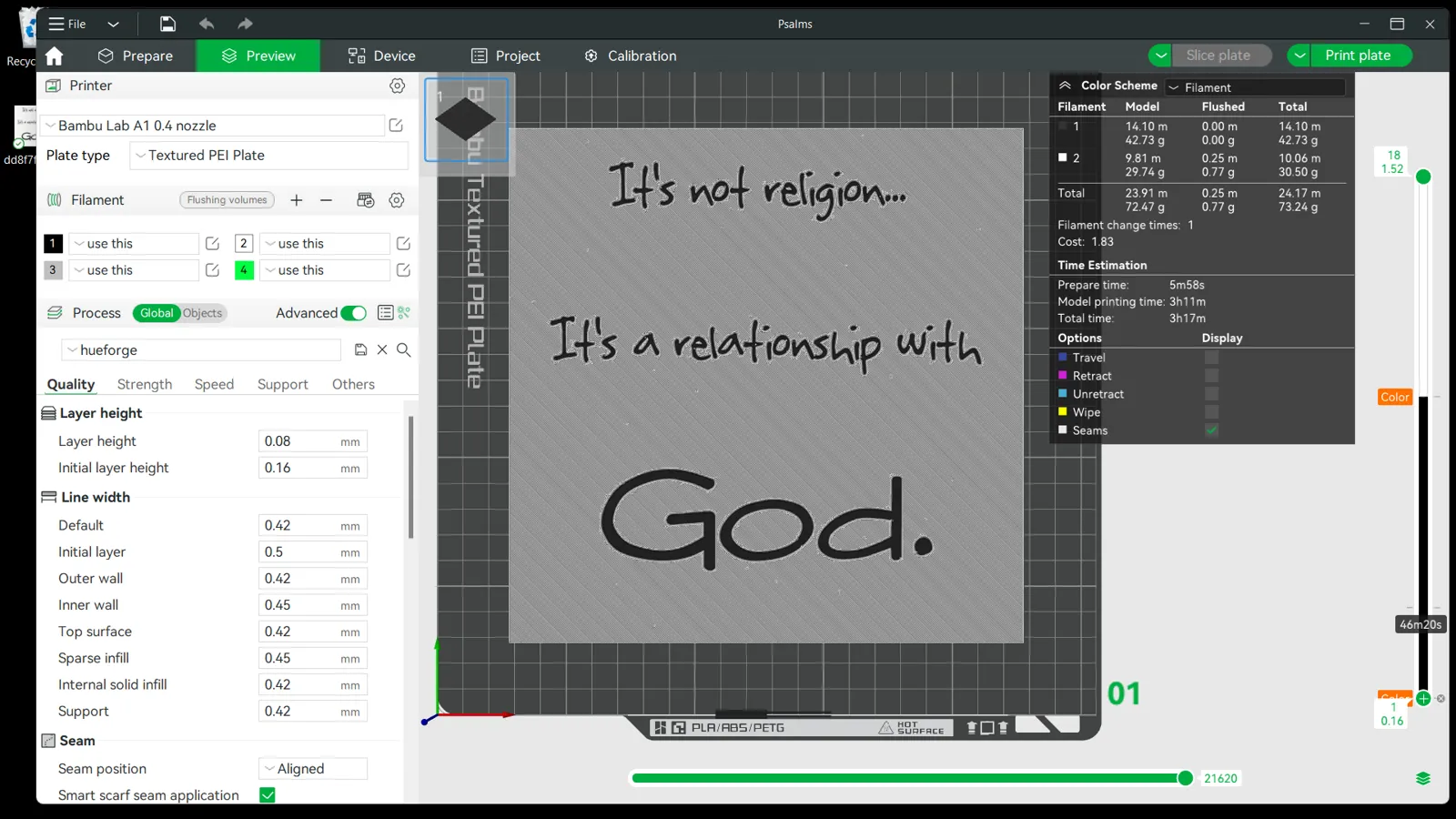Open the printer preset dropdown
1456x819 pixels.
pyautogui.click(x=214, y=126)
